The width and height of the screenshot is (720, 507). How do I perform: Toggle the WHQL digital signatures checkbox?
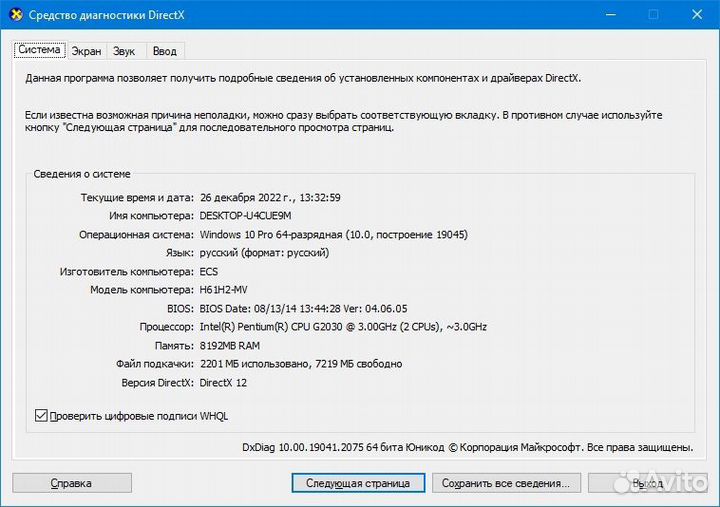click(41, 415)
